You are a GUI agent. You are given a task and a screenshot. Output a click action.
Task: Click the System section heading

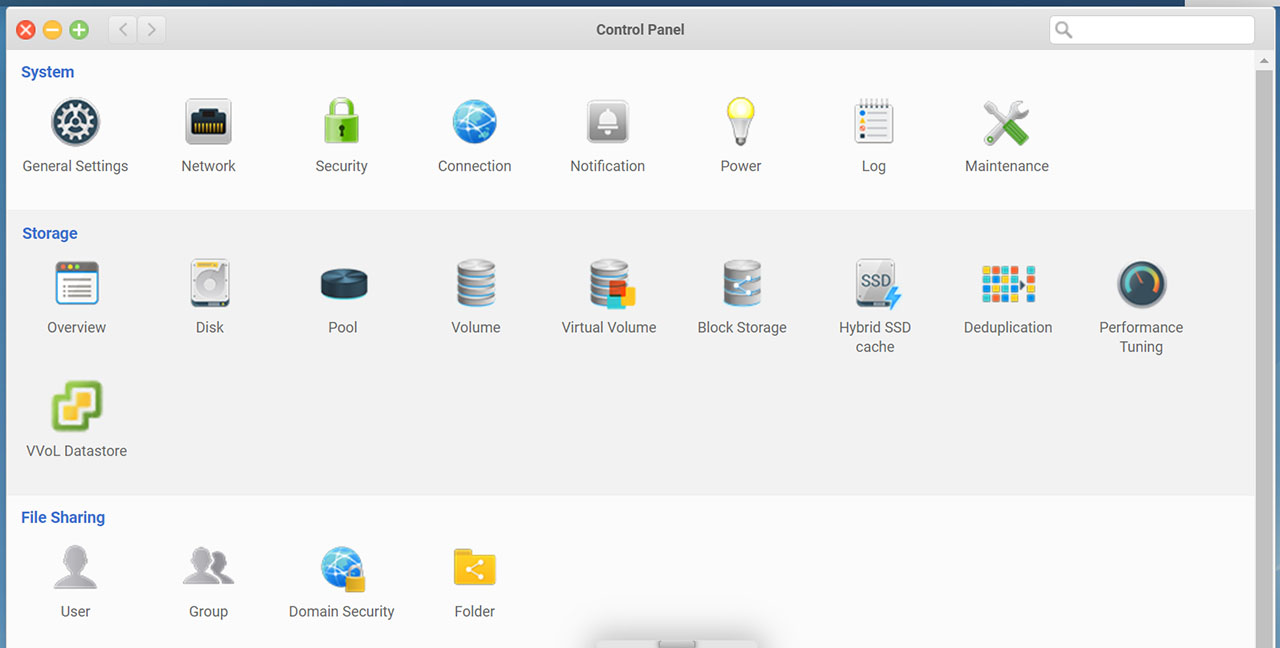[48, 72]
